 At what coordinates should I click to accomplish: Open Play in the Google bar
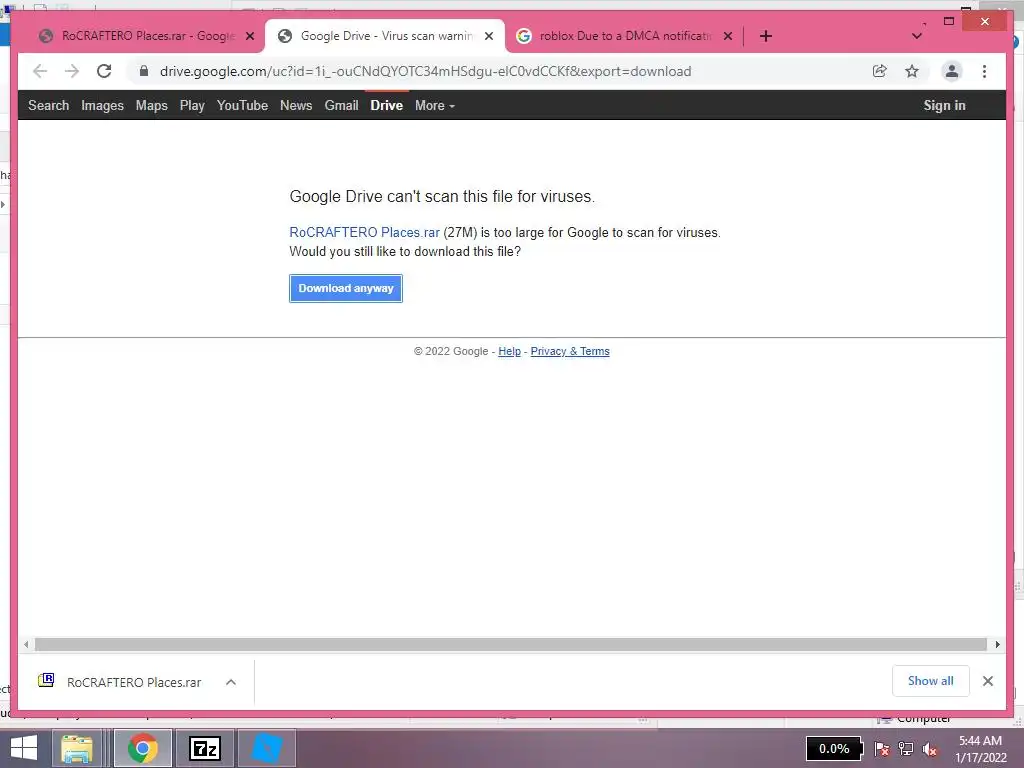(x=192, y=105)
